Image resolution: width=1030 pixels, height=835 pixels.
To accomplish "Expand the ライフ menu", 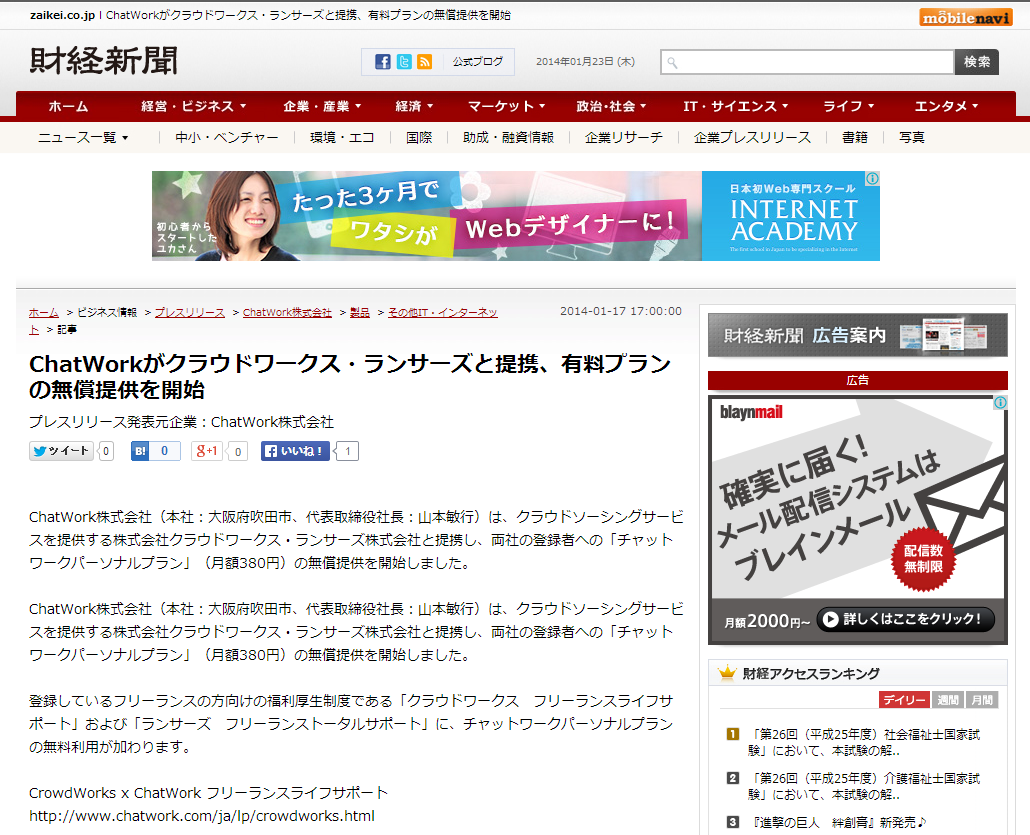I will click(x=849, y=106).
